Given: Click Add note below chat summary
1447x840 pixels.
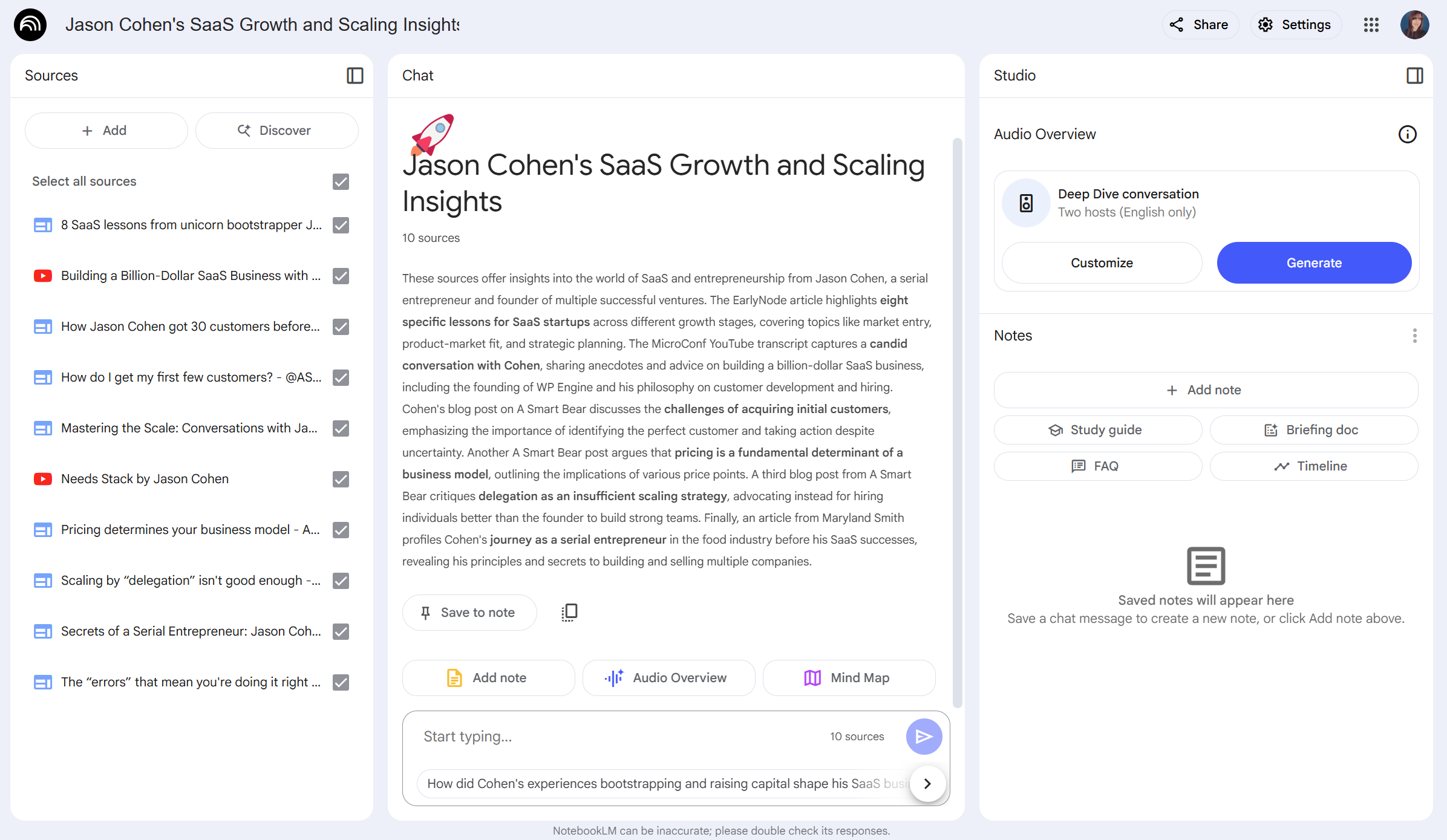Looking at the screenshot, I should (488, 678).
